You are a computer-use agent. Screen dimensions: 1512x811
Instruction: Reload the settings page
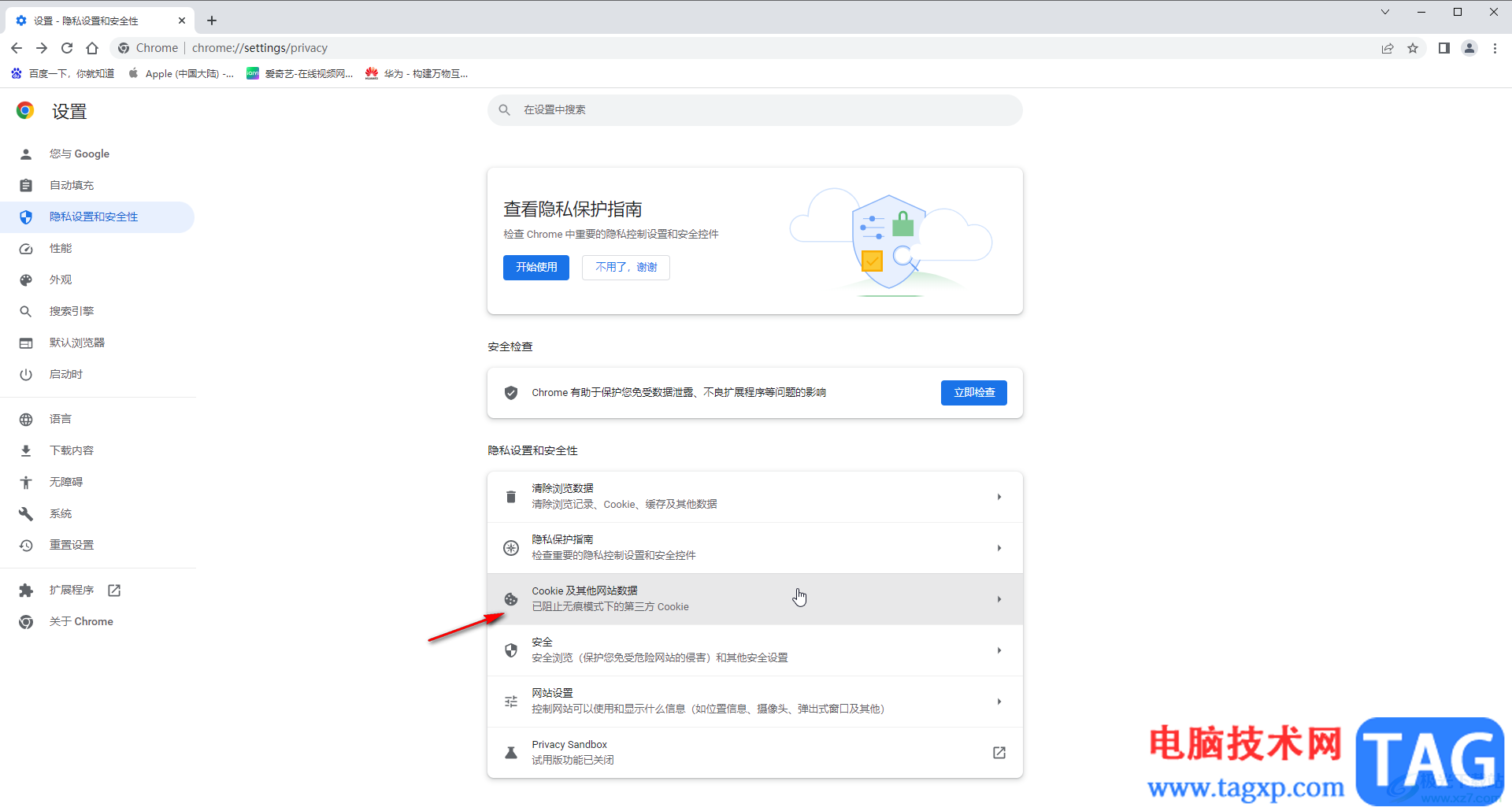point(67,48)
